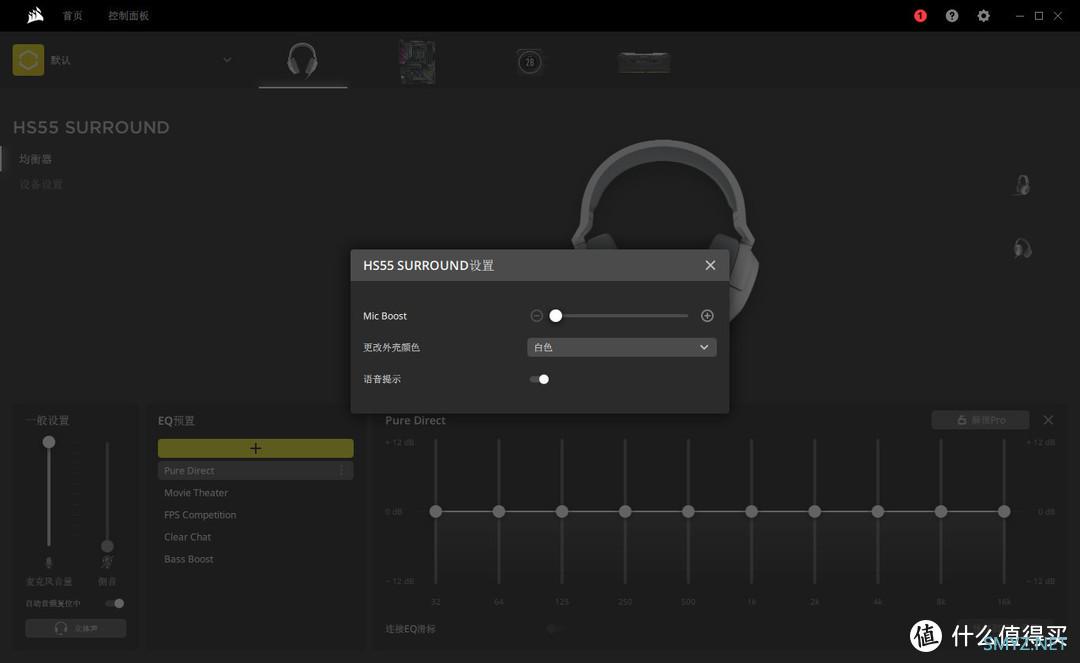This screenshot has height=663, width=1080.
Task: Click the 250 Hz EQ band knob
Action: point(625,512)
